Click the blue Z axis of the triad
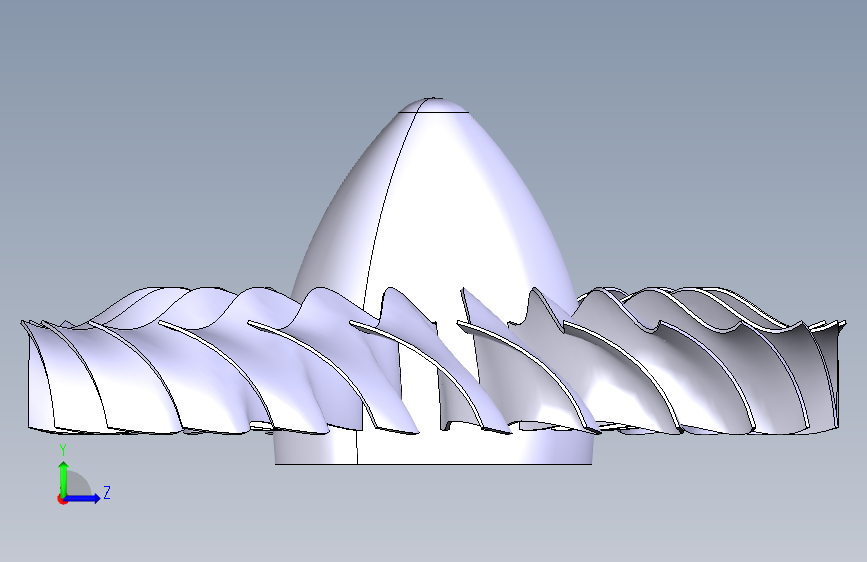This screenshot has width=867, height=562. point(81,498)
